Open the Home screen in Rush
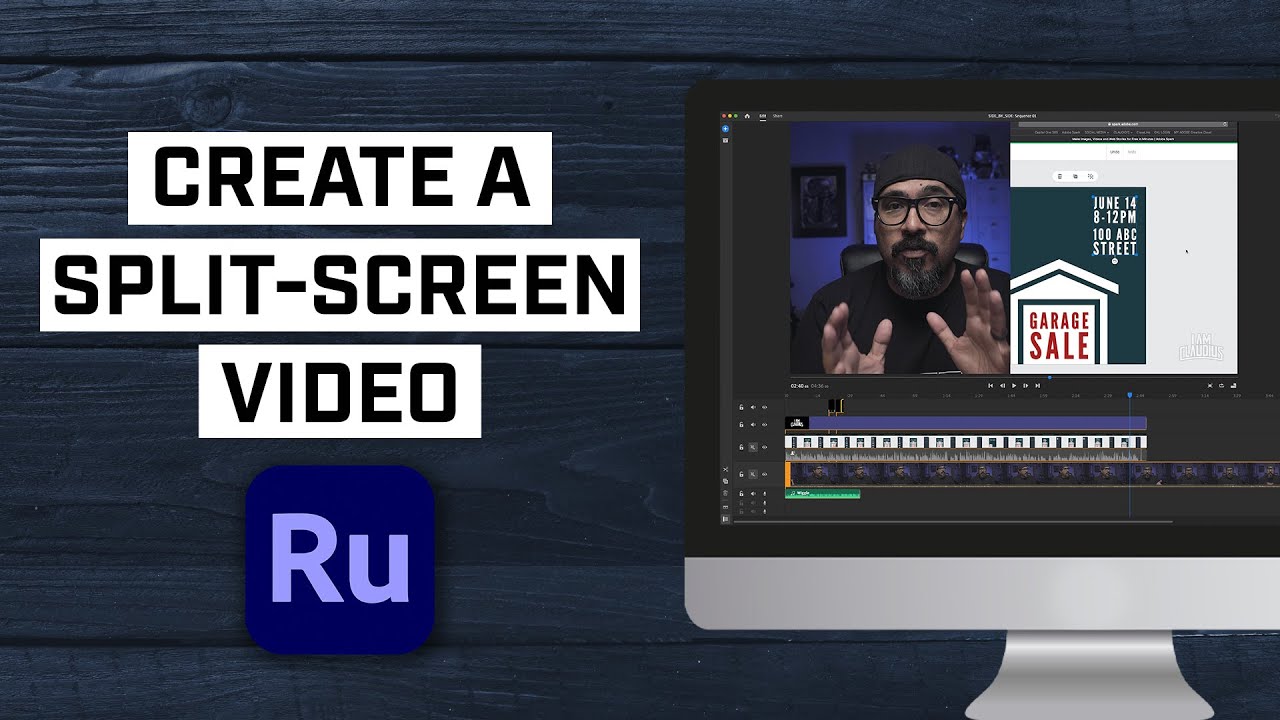 [x=746, y=116]
